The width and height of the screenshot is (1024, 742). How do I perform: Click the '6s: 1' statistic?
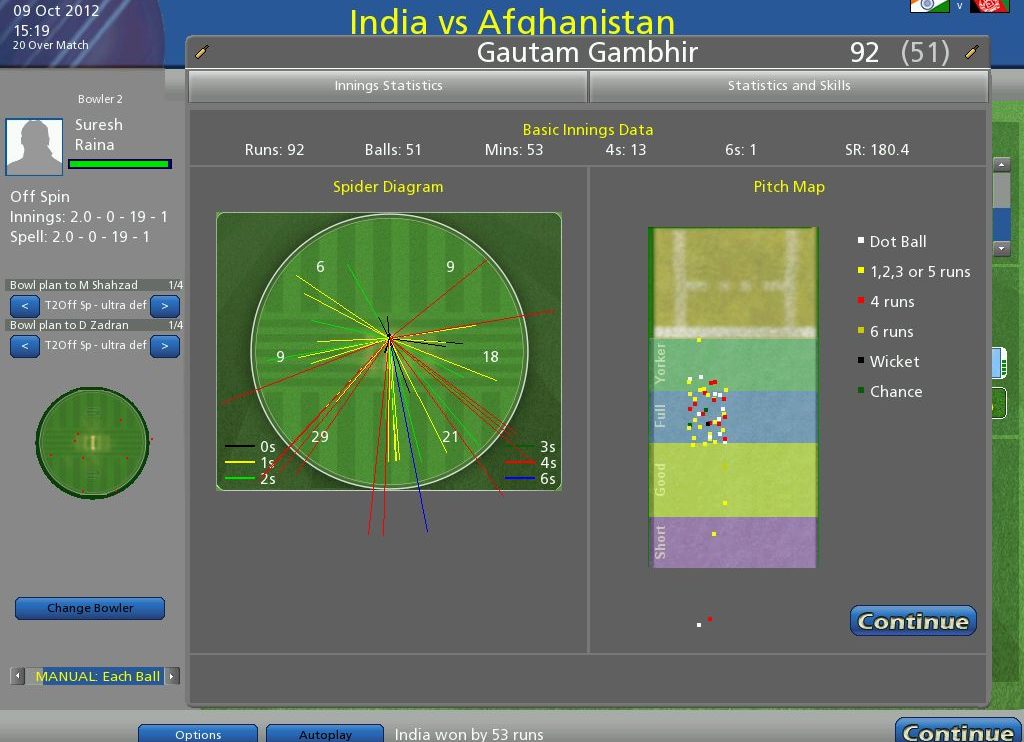click(x=741, y=150)
